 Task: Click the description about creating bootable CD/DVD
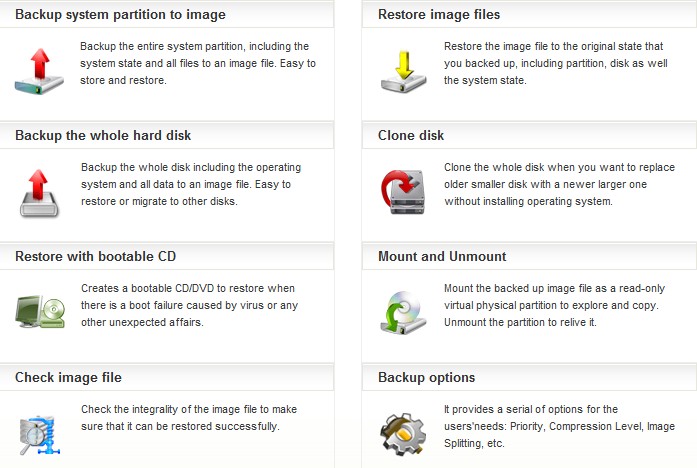[x=189, y=305]
